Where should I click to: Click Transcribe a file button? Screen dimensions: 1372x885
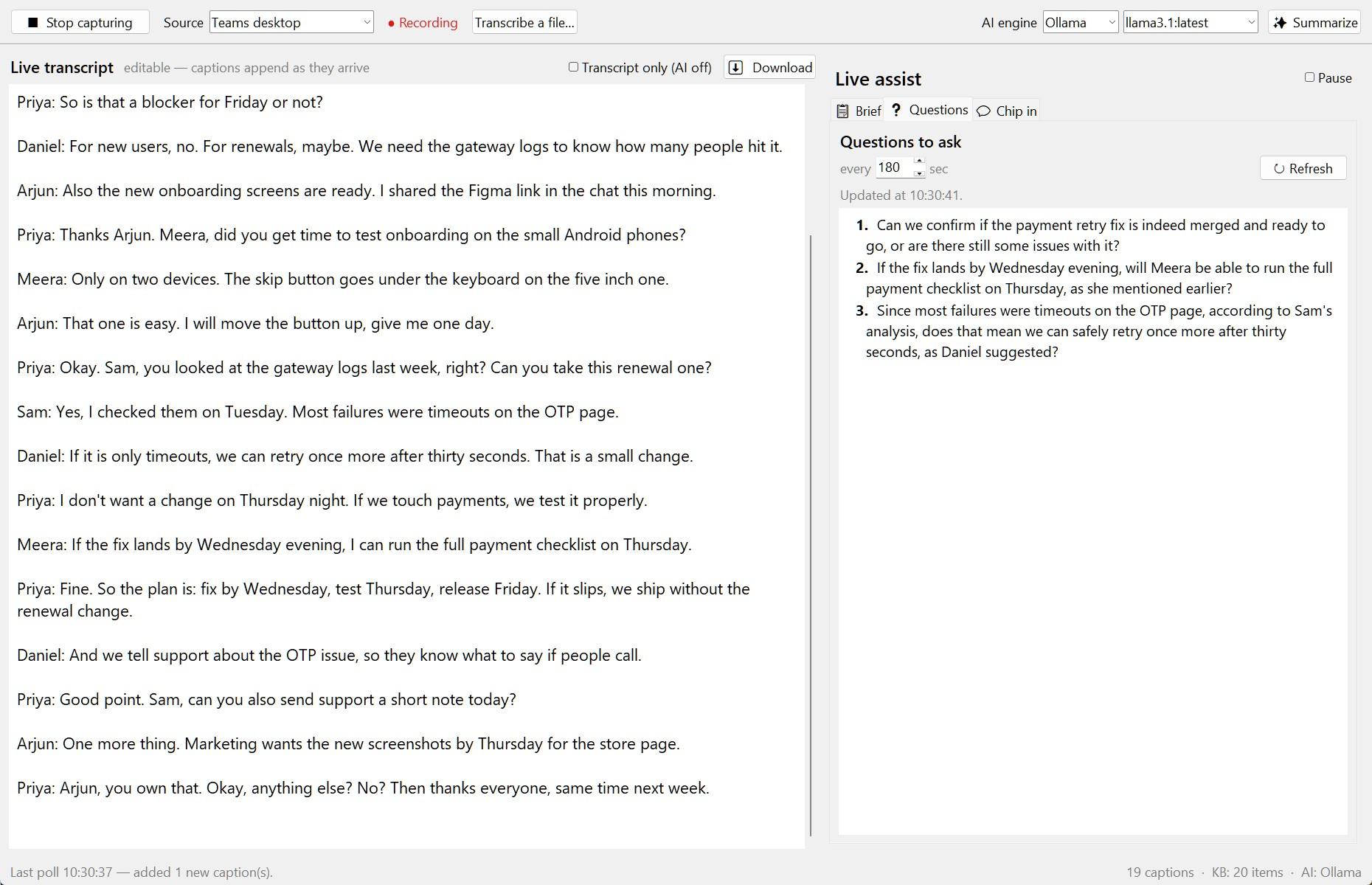[x=524, y=22]
